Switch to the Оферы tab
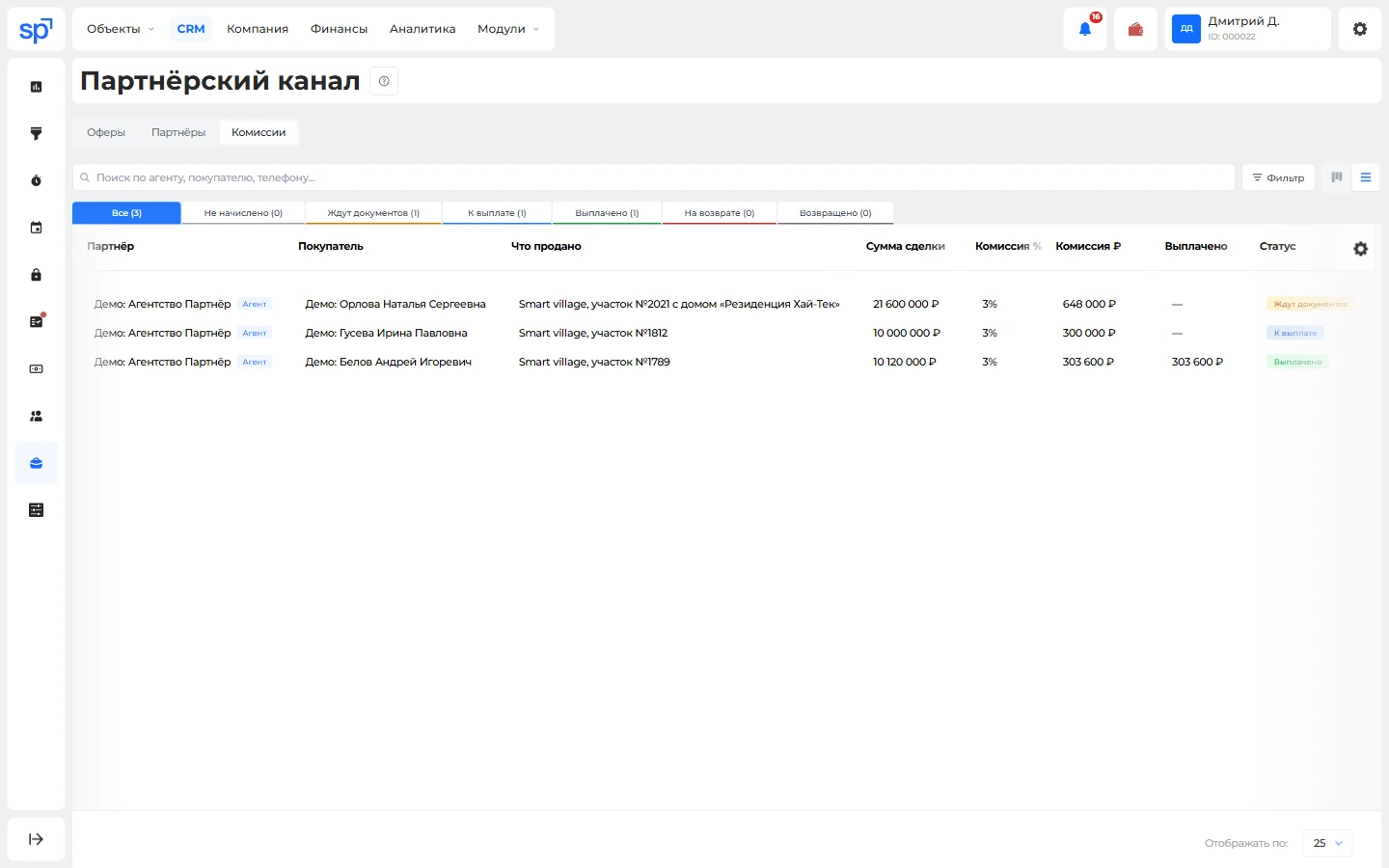 click(106, 132)
